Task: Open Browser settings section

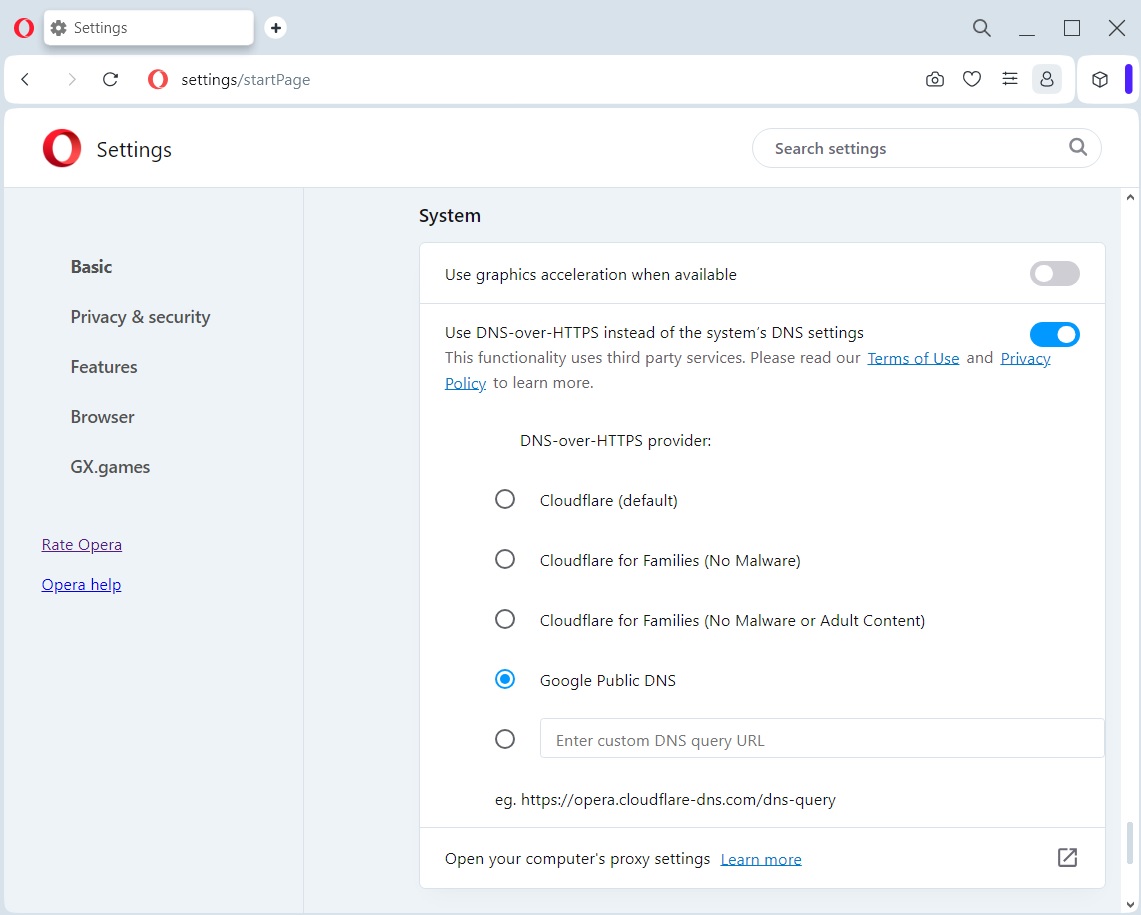Action: pos(103,417)
